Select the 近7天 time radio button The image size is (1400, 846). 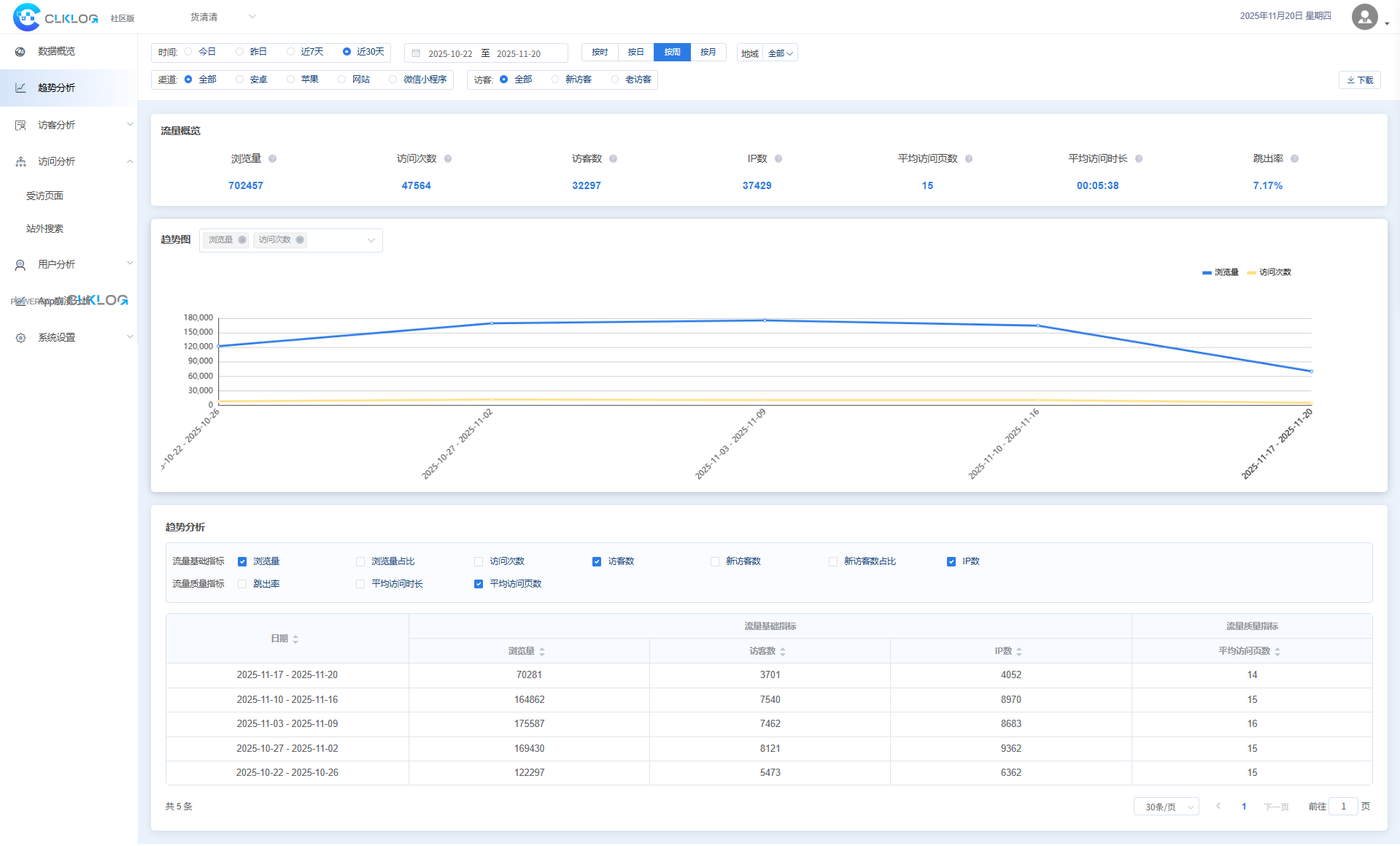[x=291, y=52]
